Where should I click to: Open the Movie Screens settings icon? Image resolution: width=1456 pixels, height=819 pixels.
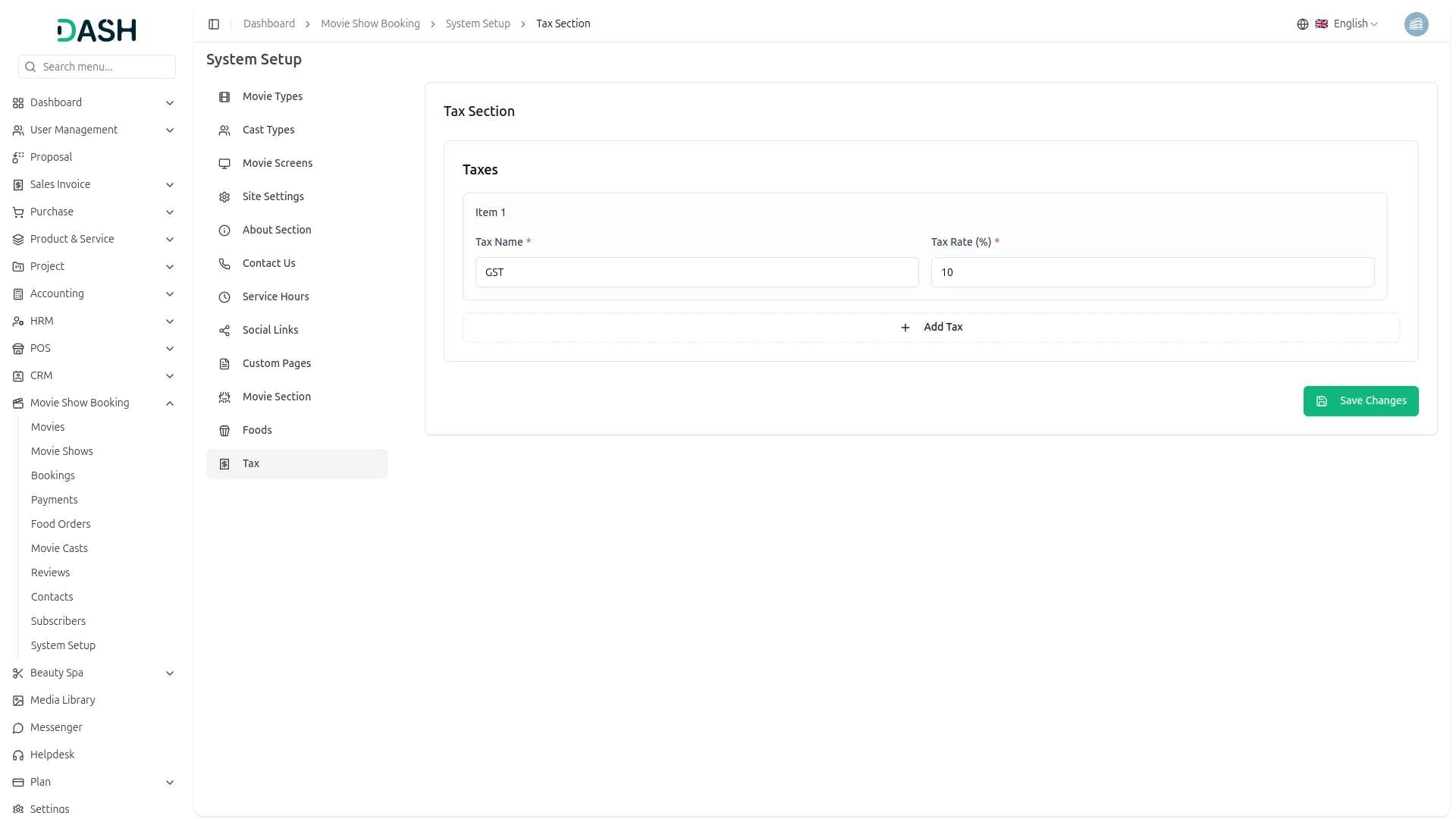click(x=224, y=164)
